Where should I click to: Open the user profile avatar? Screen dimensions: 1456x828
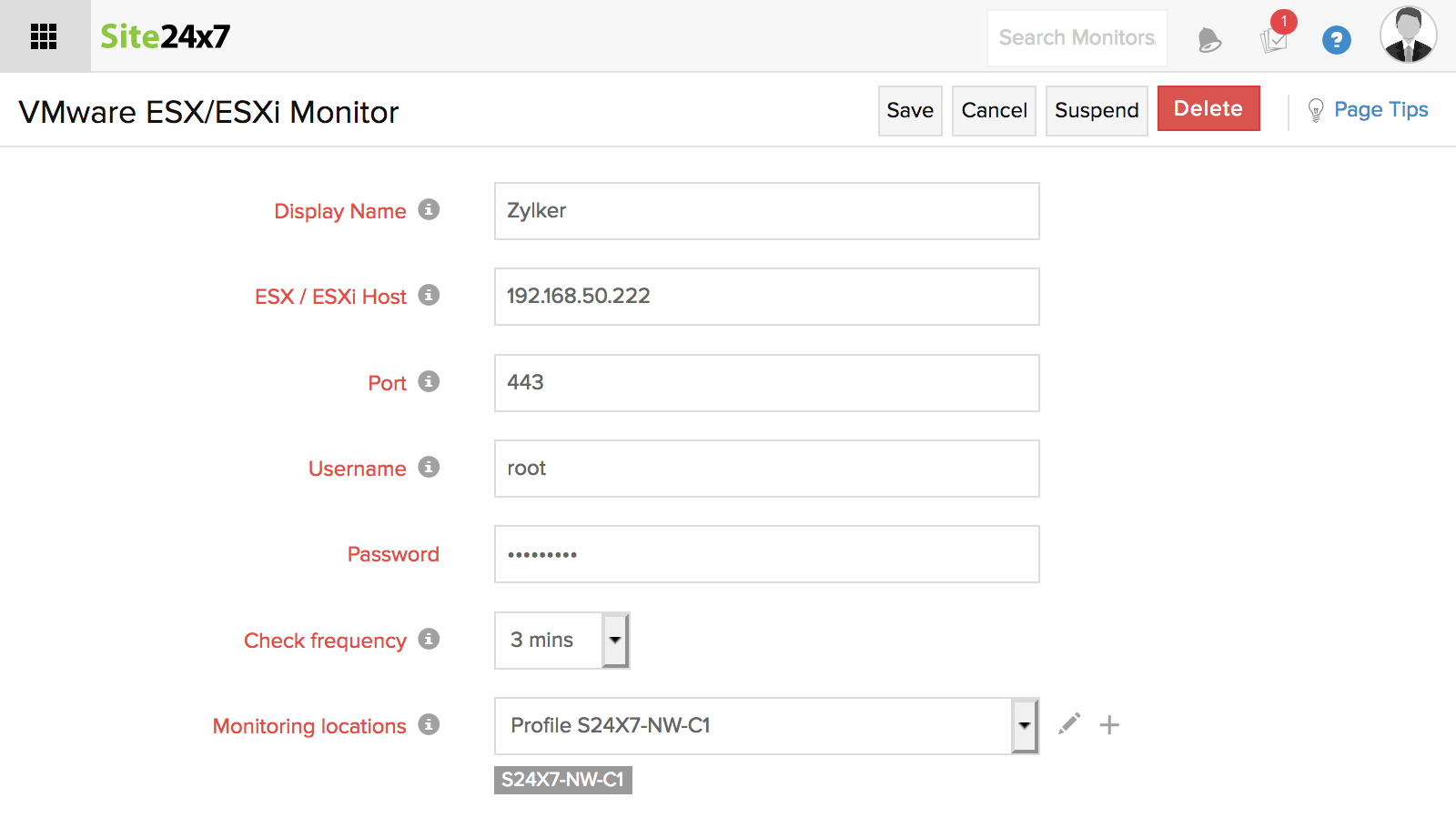(1408, 35)
